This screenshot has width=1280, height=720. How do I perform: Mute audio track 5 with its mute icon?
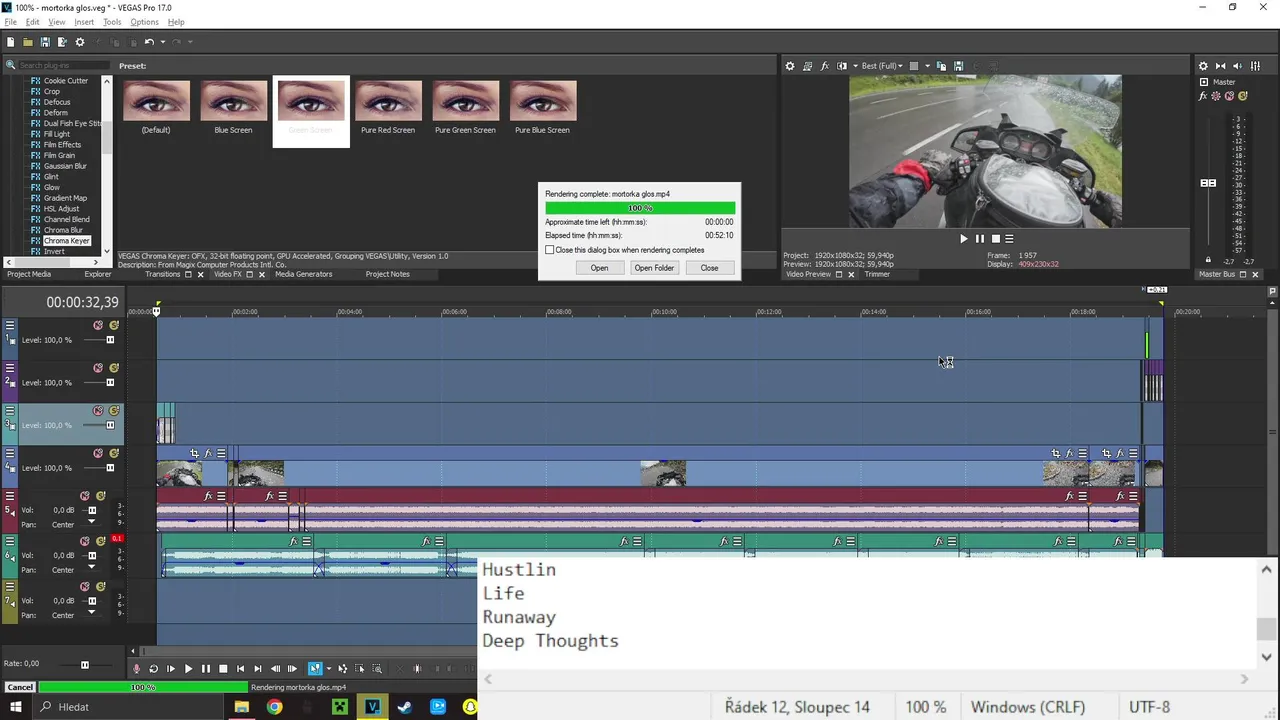pos(85,496)
